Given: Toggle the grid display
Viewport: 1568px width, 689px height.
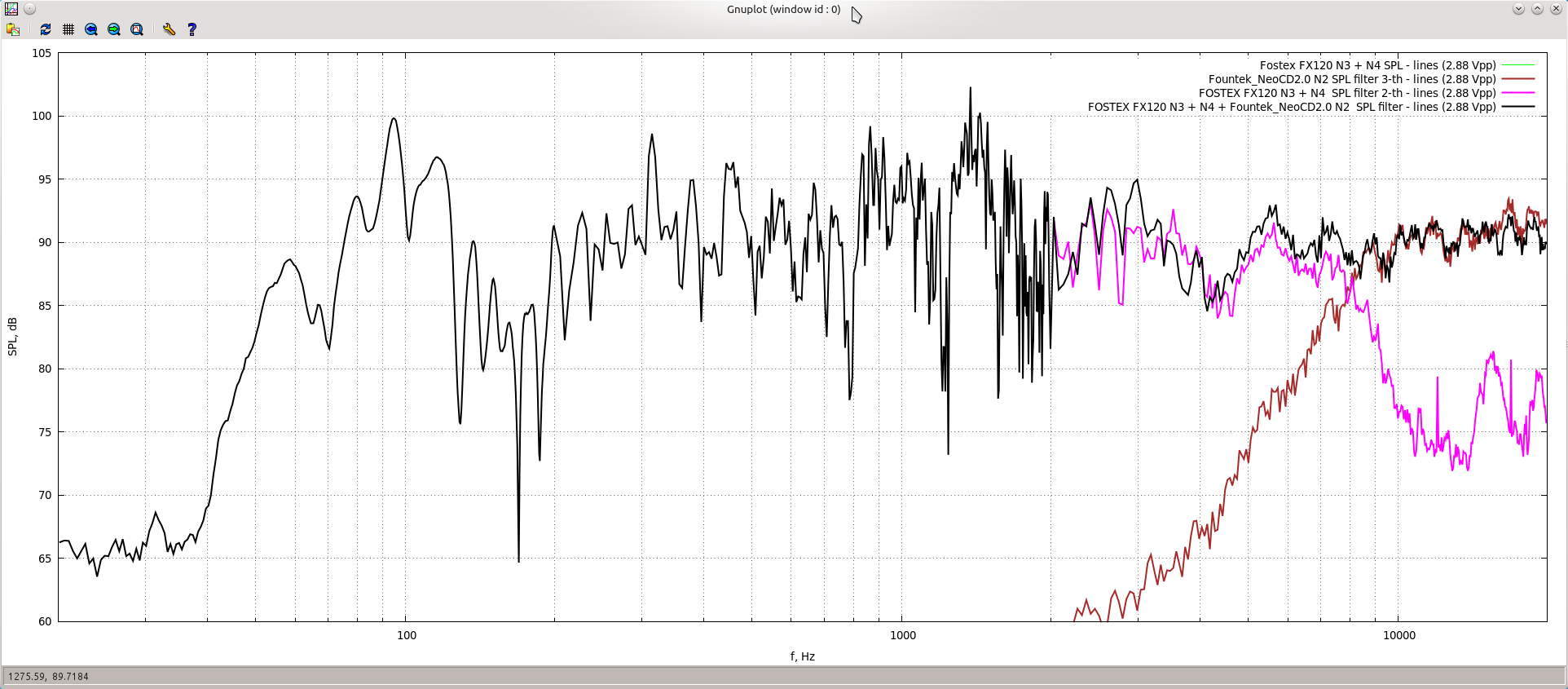Looking at the screenshot, I should pyautogui.click(x=68, y=29).
